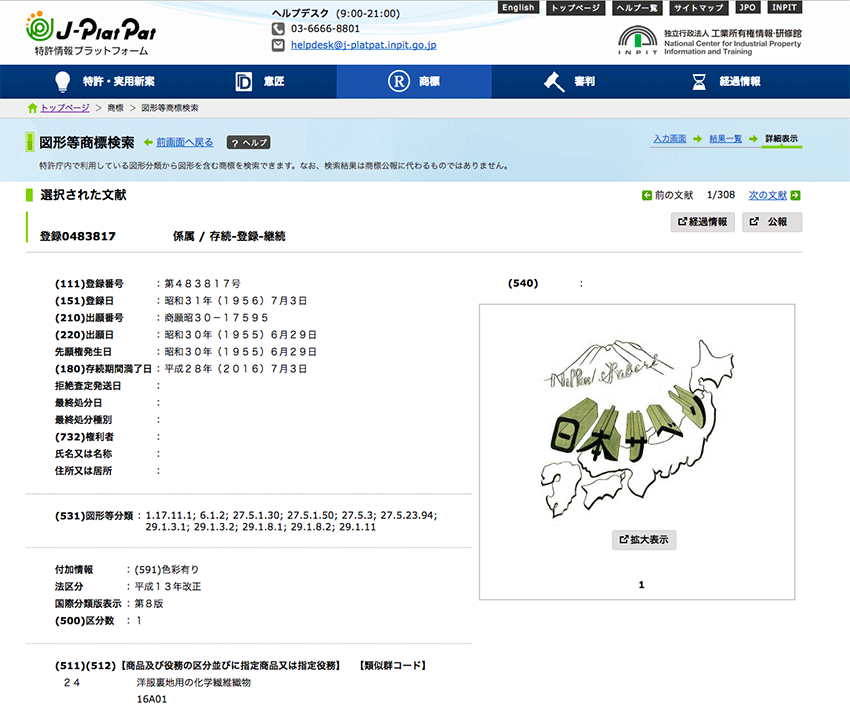Click the trademark image of Japan map
Image resolution: width=850 pixels, height=727 pixels.
(x=638, y=428)
